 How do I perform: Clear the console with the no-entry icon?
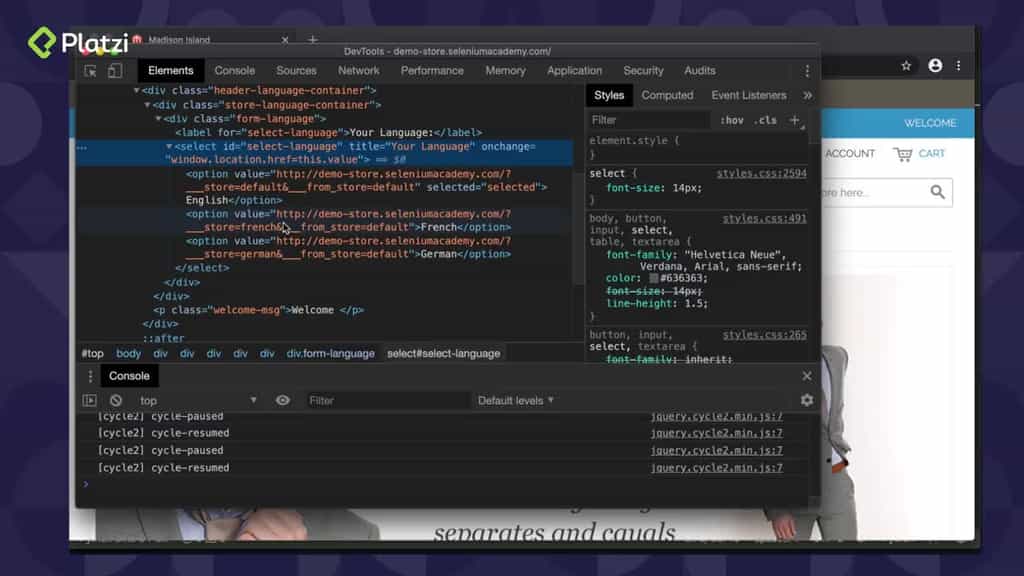(117, 400)
